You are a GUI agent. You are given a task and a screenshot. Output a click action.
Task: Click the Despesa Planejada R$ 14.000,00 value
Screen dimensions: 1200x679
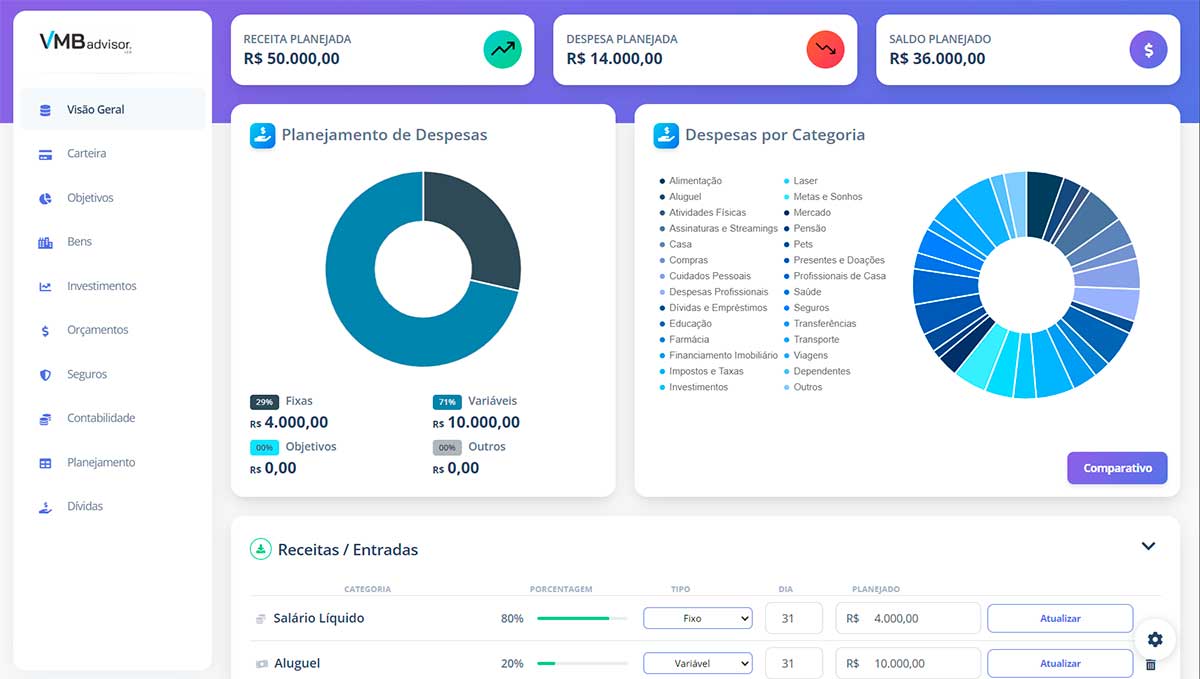click(614, 59)
